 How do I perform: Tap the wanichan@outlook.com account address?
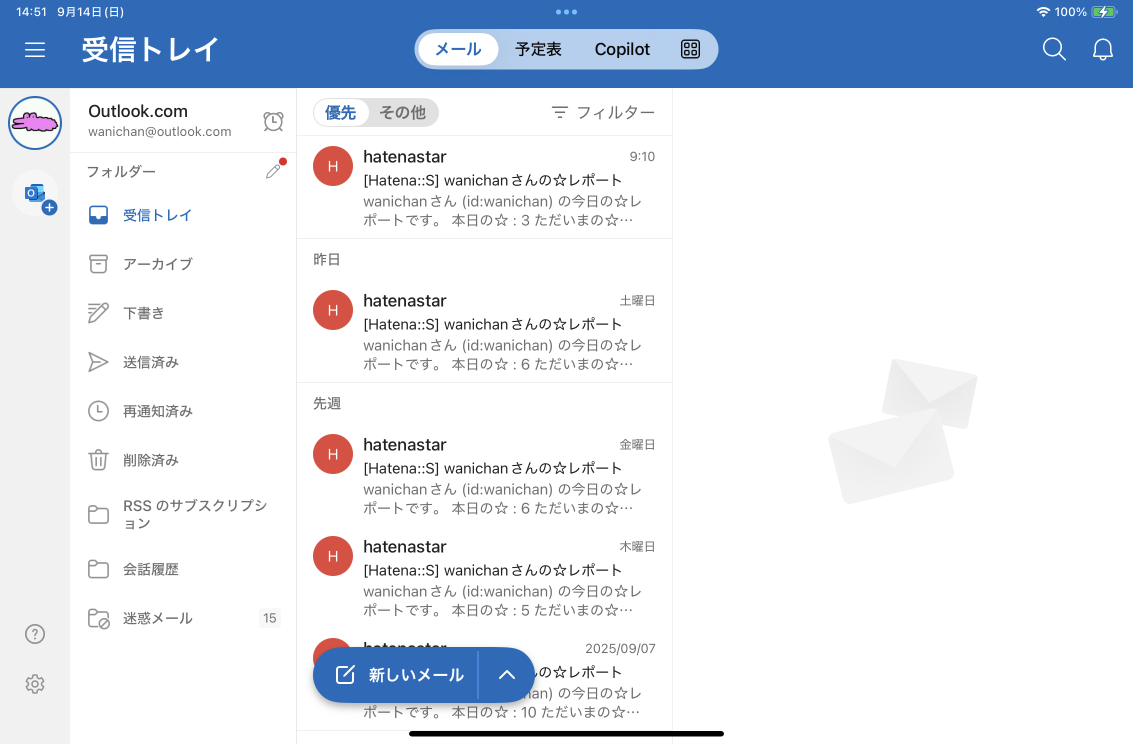(160, 131)
